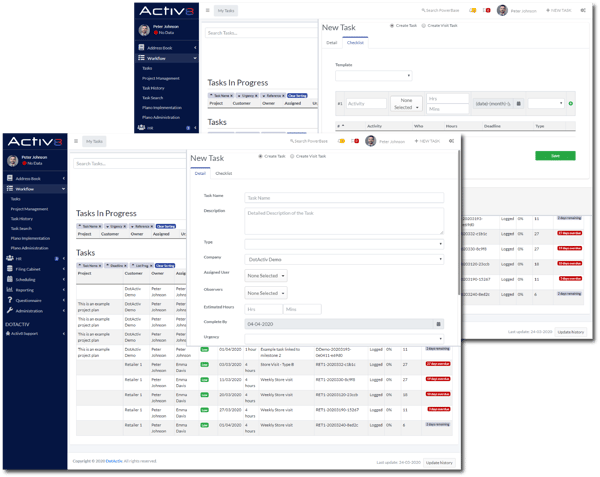Switch to Detail tab in back window

331,42
